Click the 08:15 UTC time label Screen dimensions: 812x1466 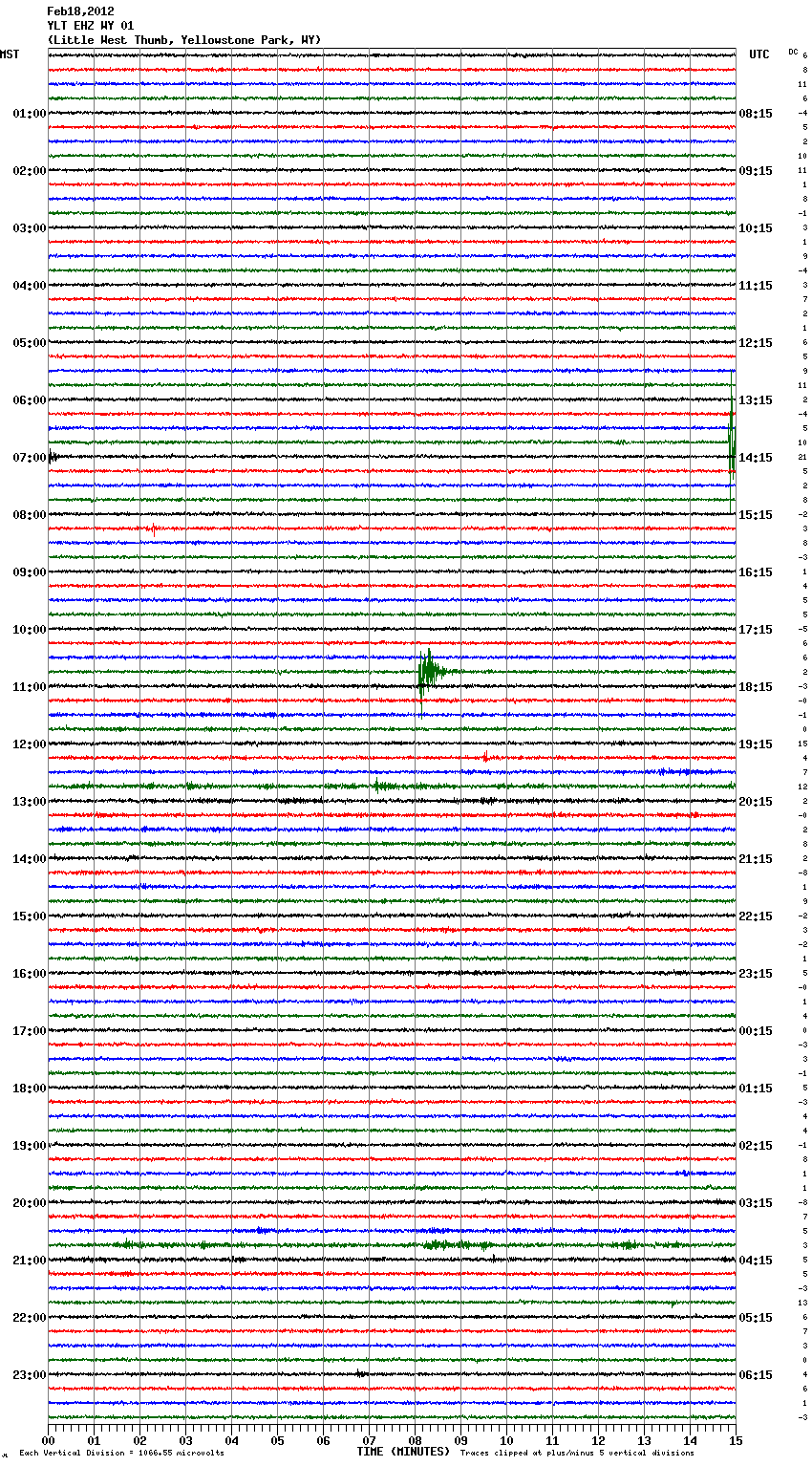(756, 114)
